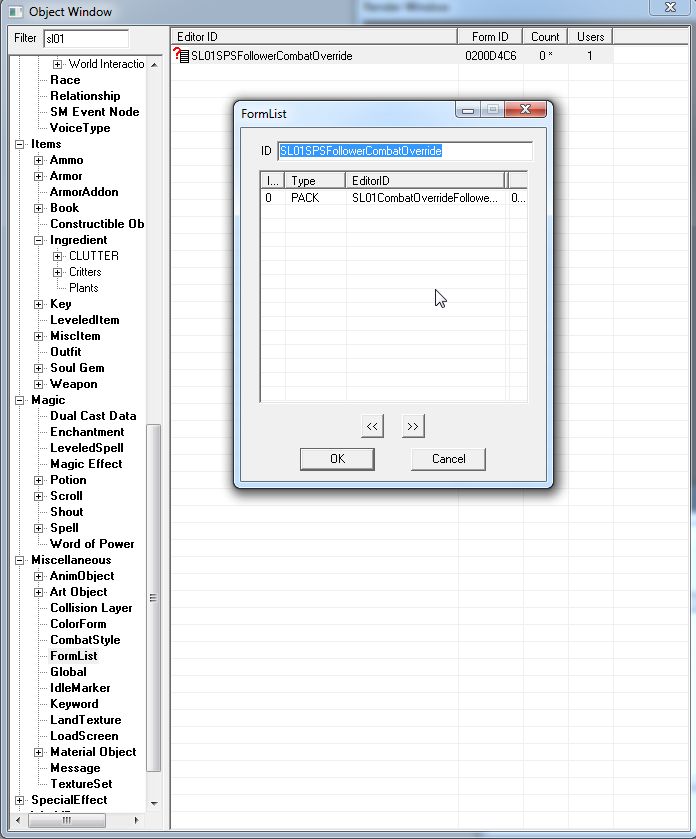Viewport: 696px width, 839px height.
Task: Sort by Form ID column header
Action: pos(490,37)
